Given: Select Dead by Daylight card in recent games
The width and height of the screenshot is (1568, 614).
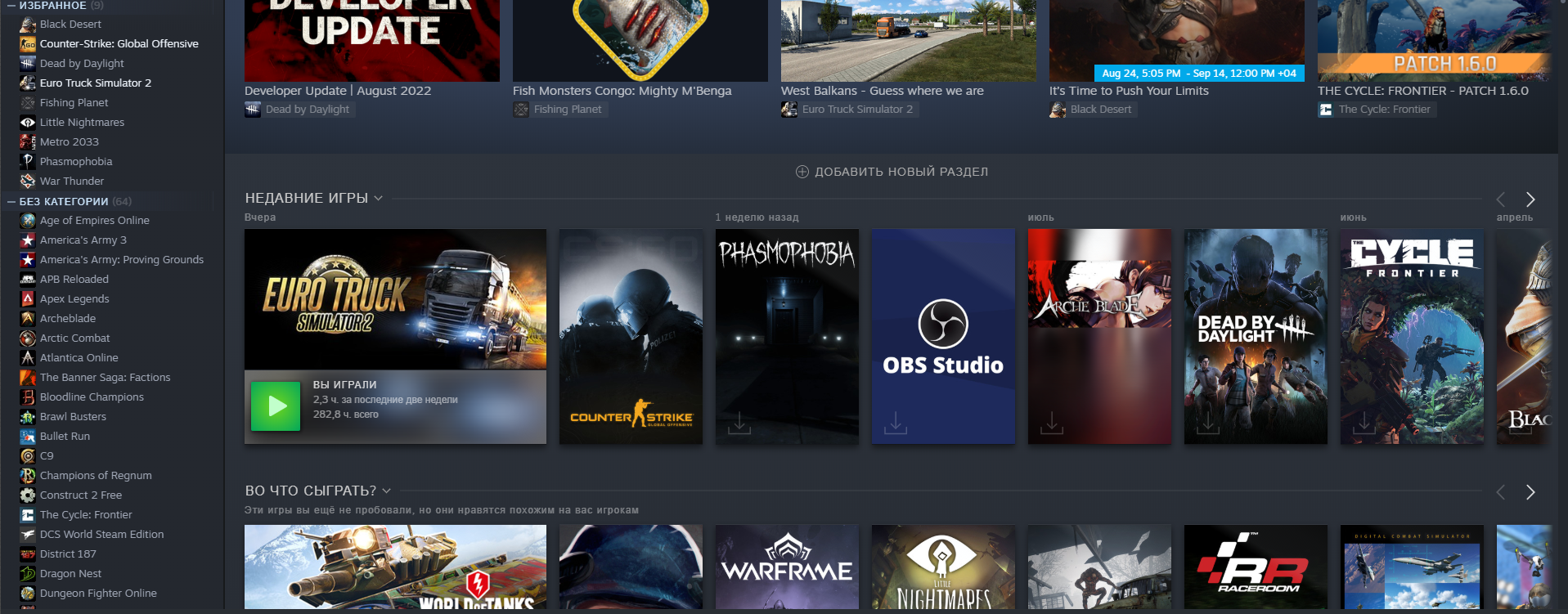Looking at the screenshot, I should (1256, 337).
